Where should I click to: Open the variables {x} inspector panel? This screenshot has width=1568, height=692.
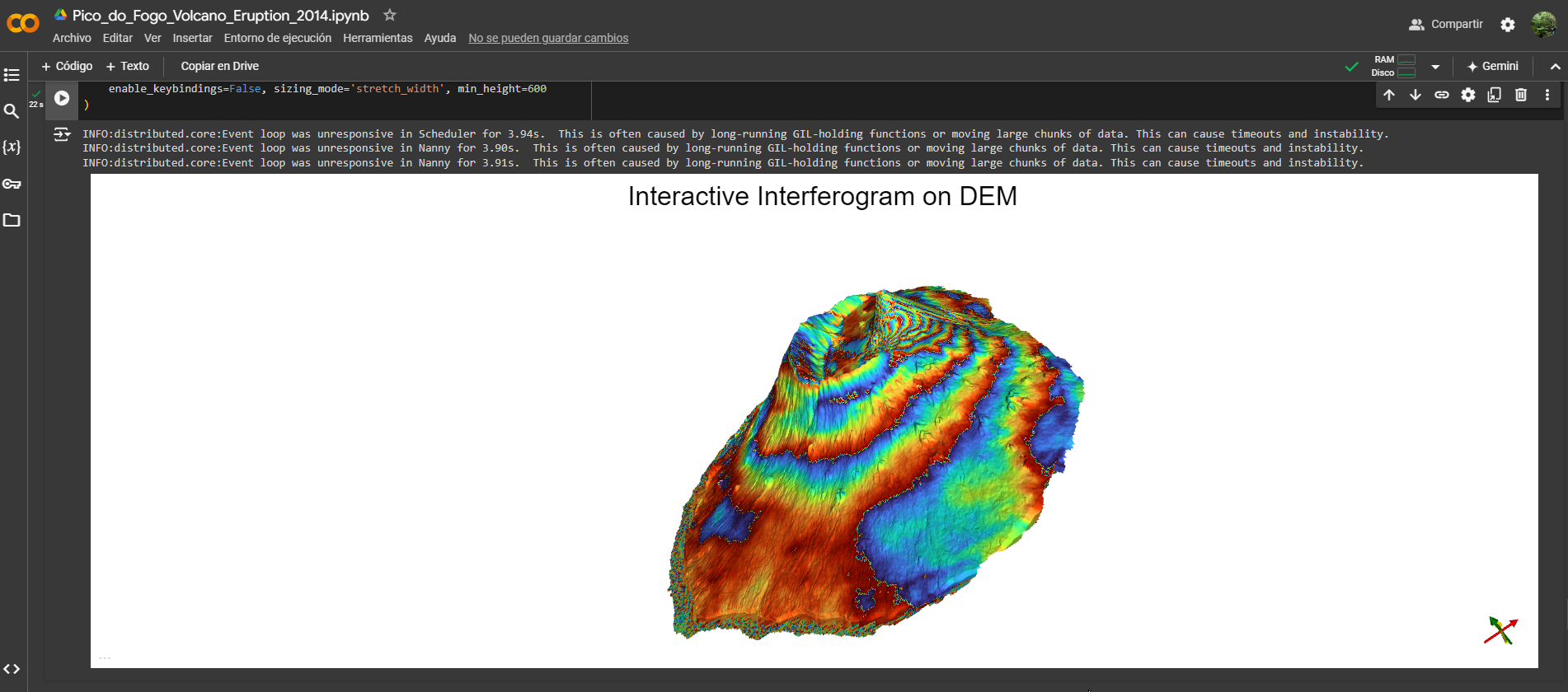click(x=12, y=147)
